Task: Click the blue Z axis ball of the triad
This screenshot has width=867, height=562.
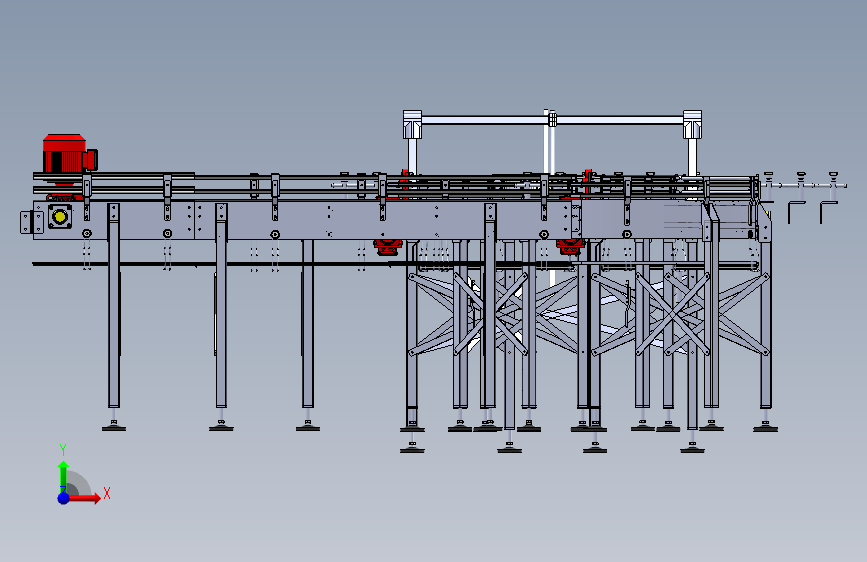Action: 64,498
